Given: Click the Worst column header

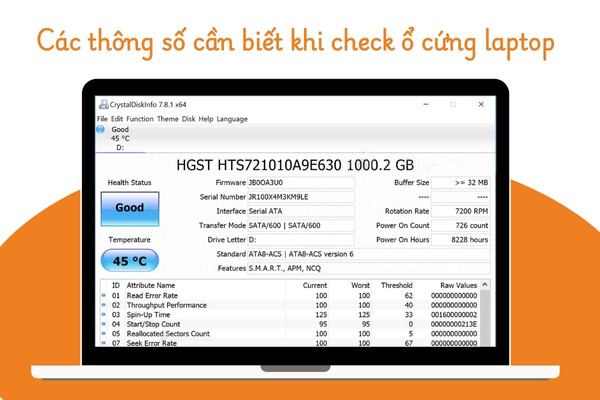Looking at the screenshot, I should pyautogui.click(x=360, y=285).
